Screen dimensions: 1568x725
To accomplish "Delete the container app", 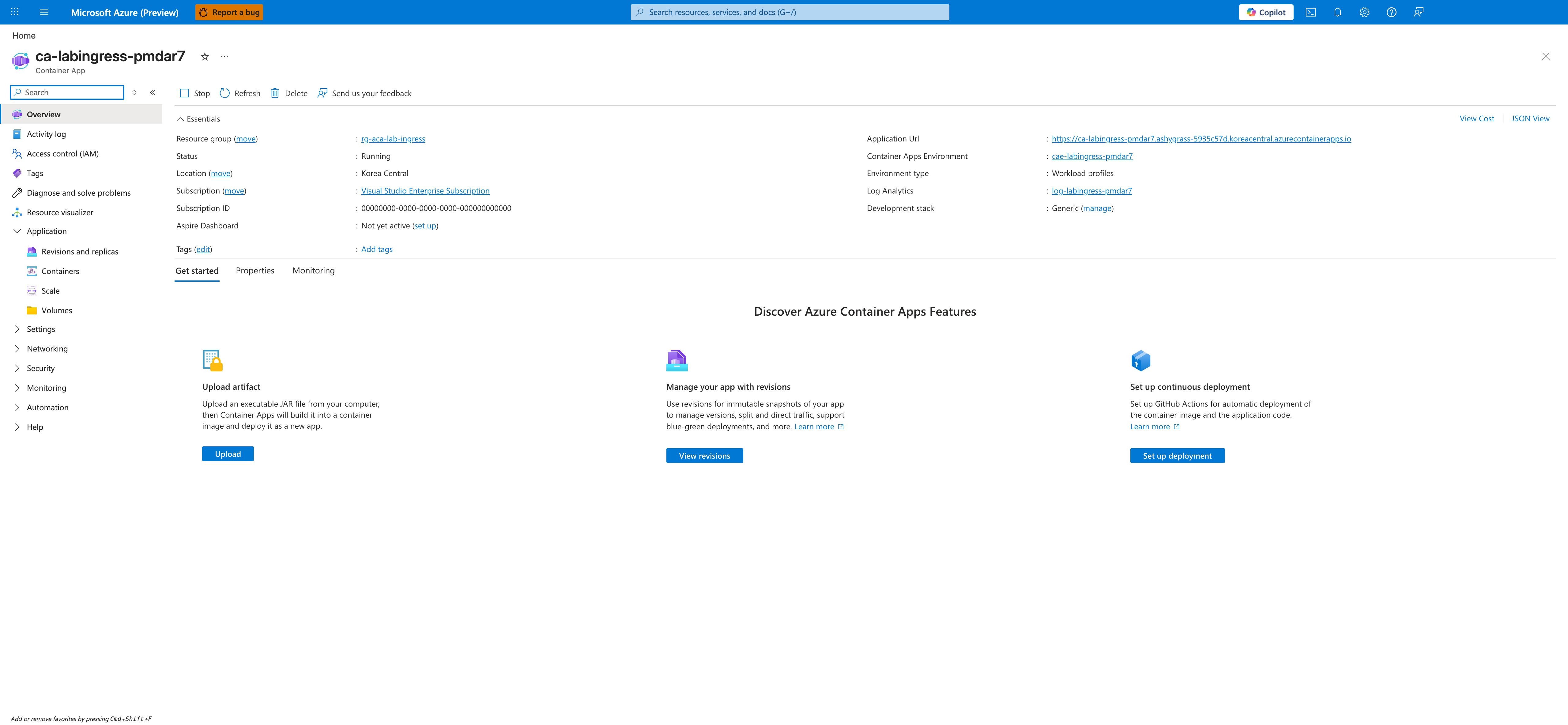I will tap(289, 93).
